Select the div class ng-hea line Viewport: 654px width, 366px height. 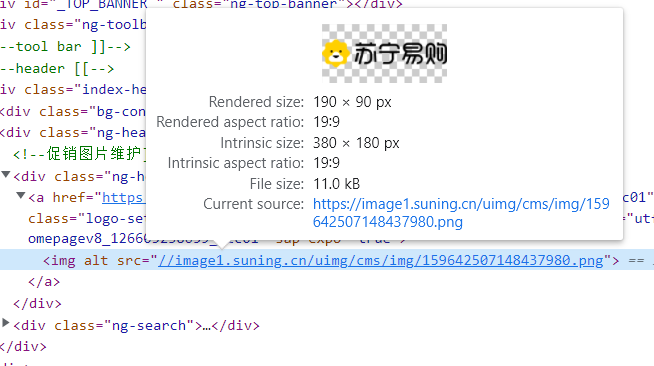(x=73, y=132)
